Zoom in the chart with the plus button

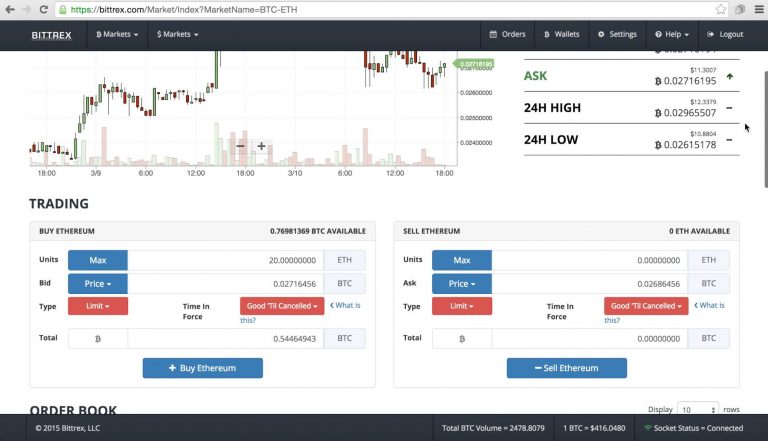tap(262, 146)
